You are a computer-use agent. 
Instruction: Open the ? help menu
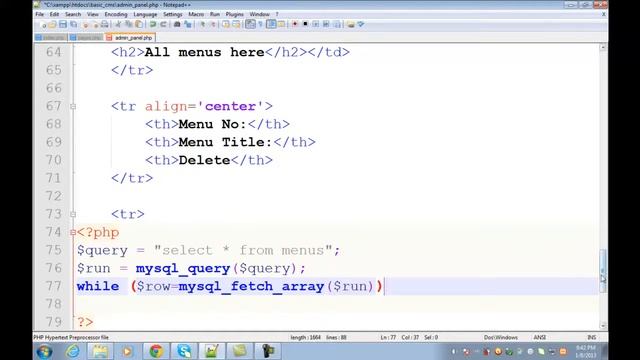pyautogui.click(x=277, y=14)
